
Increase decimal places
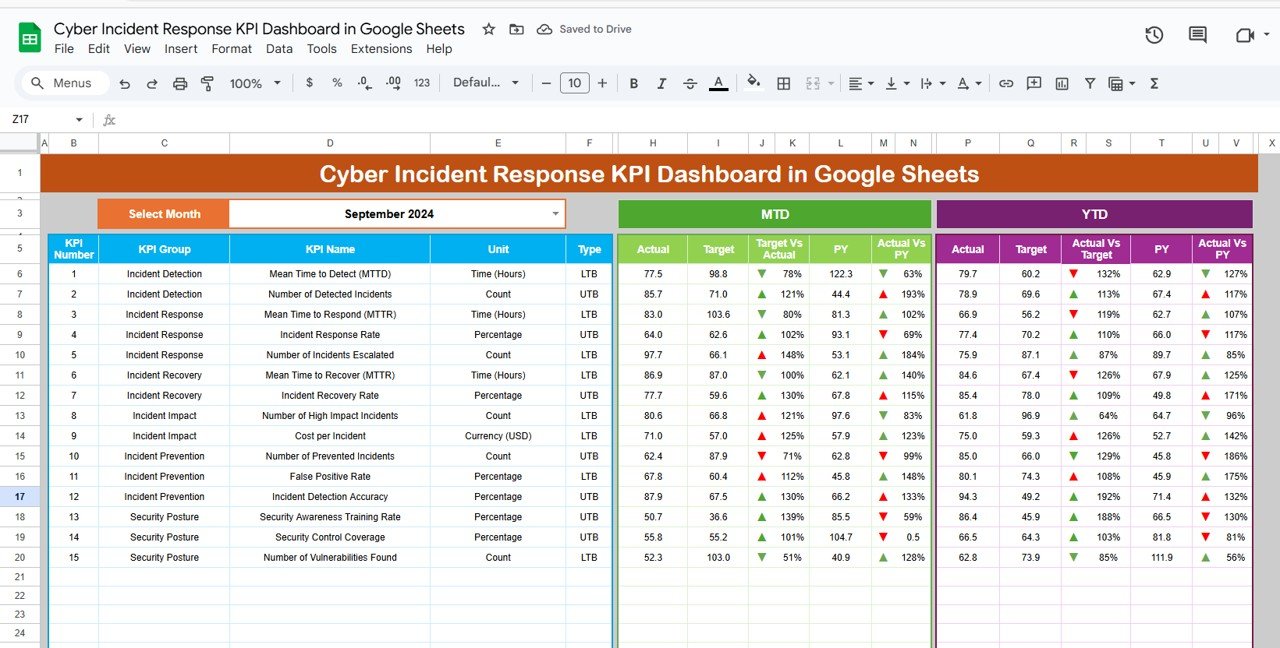(393, 83)
